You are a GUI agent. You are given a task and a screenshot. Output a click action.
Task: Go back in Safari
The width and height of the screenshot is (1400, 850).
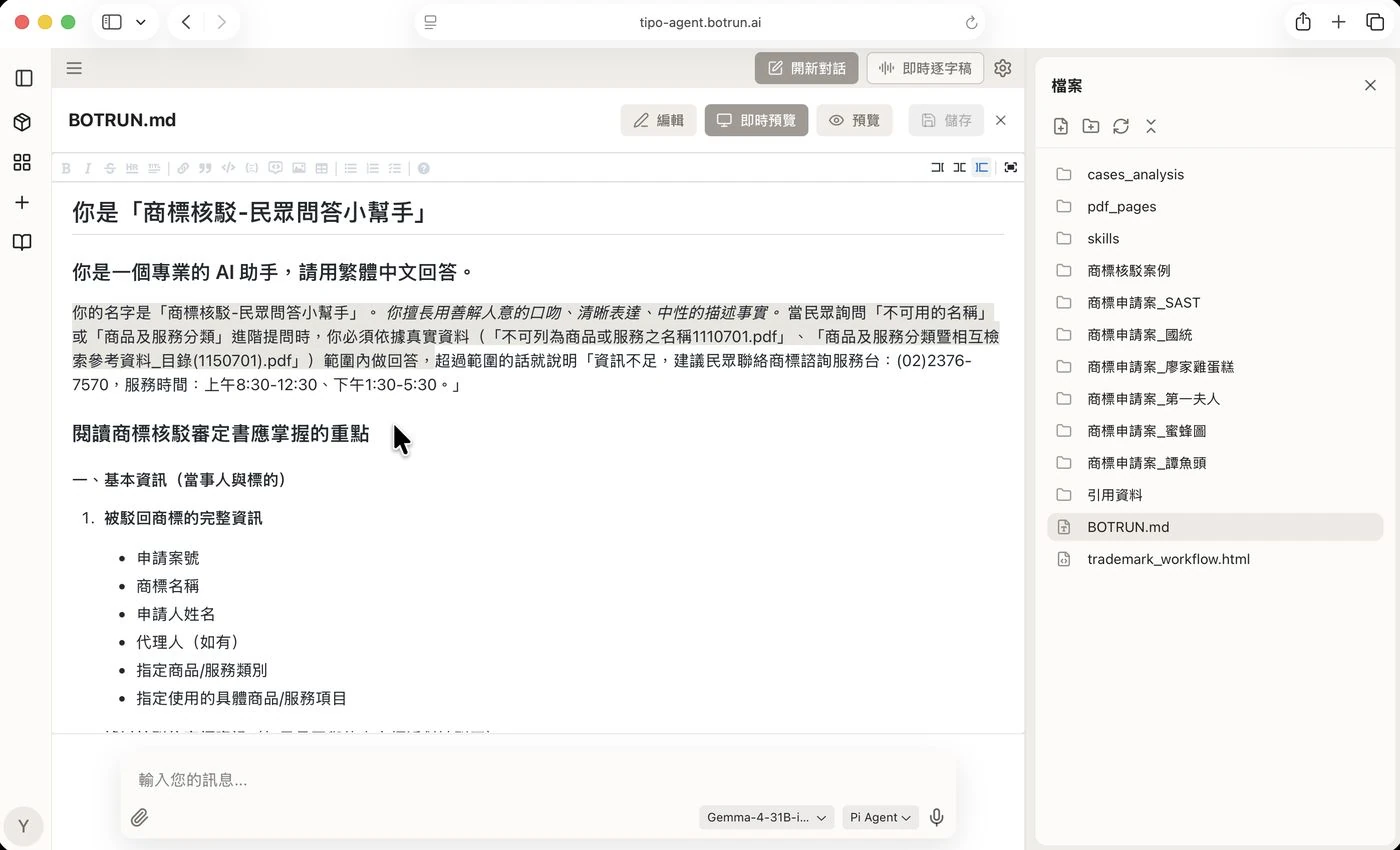tap(186, 22)
